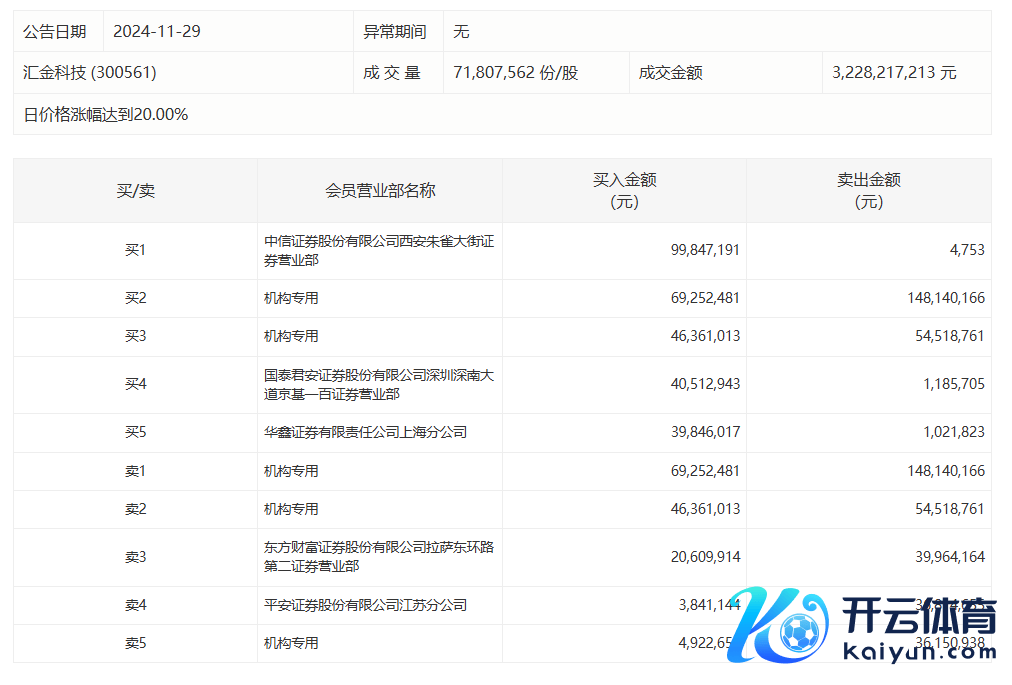
Task: Click the 日价格涨幅达到20.00% reason text
Action: tap(106, 114)
